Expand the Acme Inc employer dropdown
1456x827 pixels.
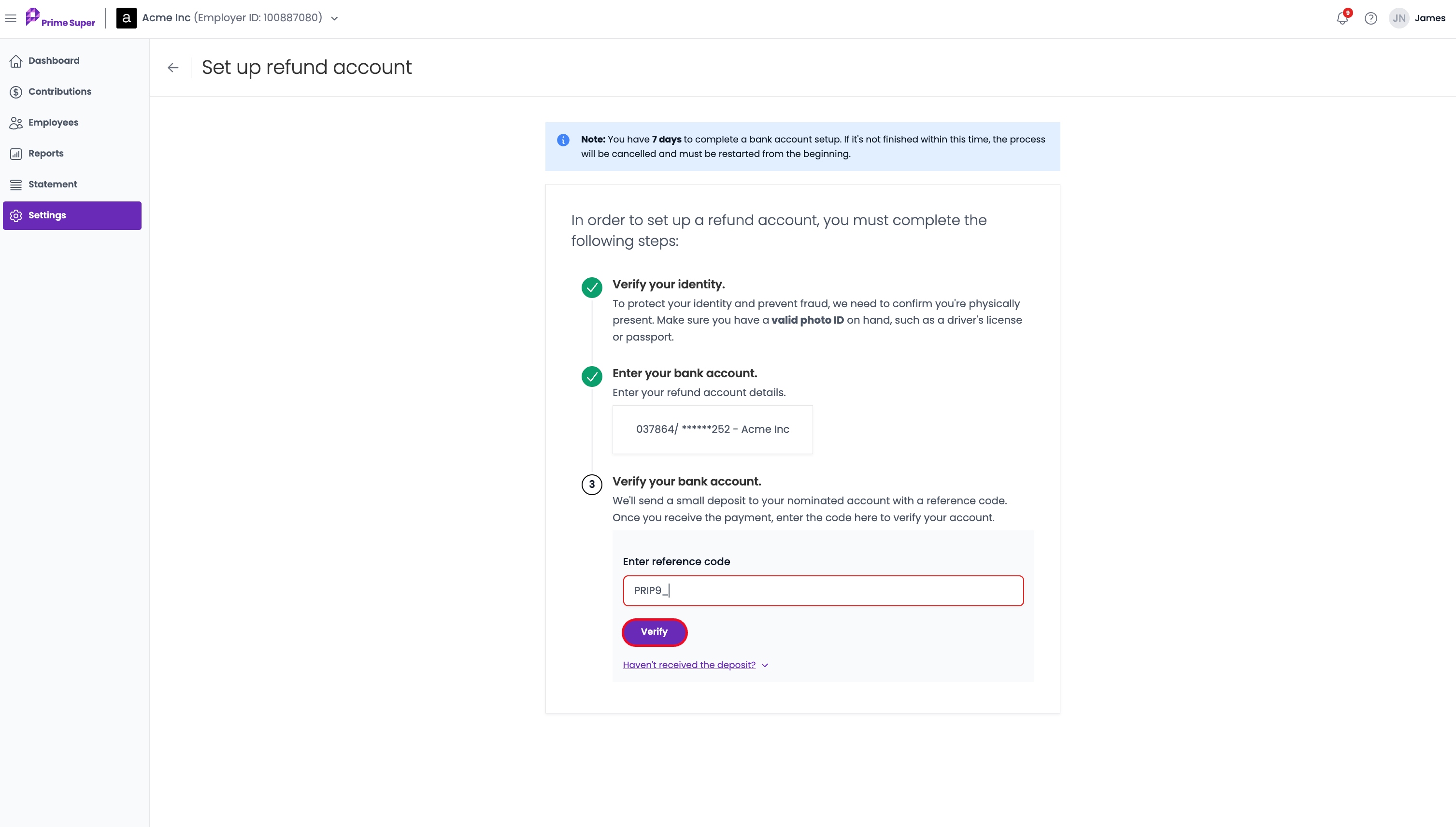coord(334,18)
